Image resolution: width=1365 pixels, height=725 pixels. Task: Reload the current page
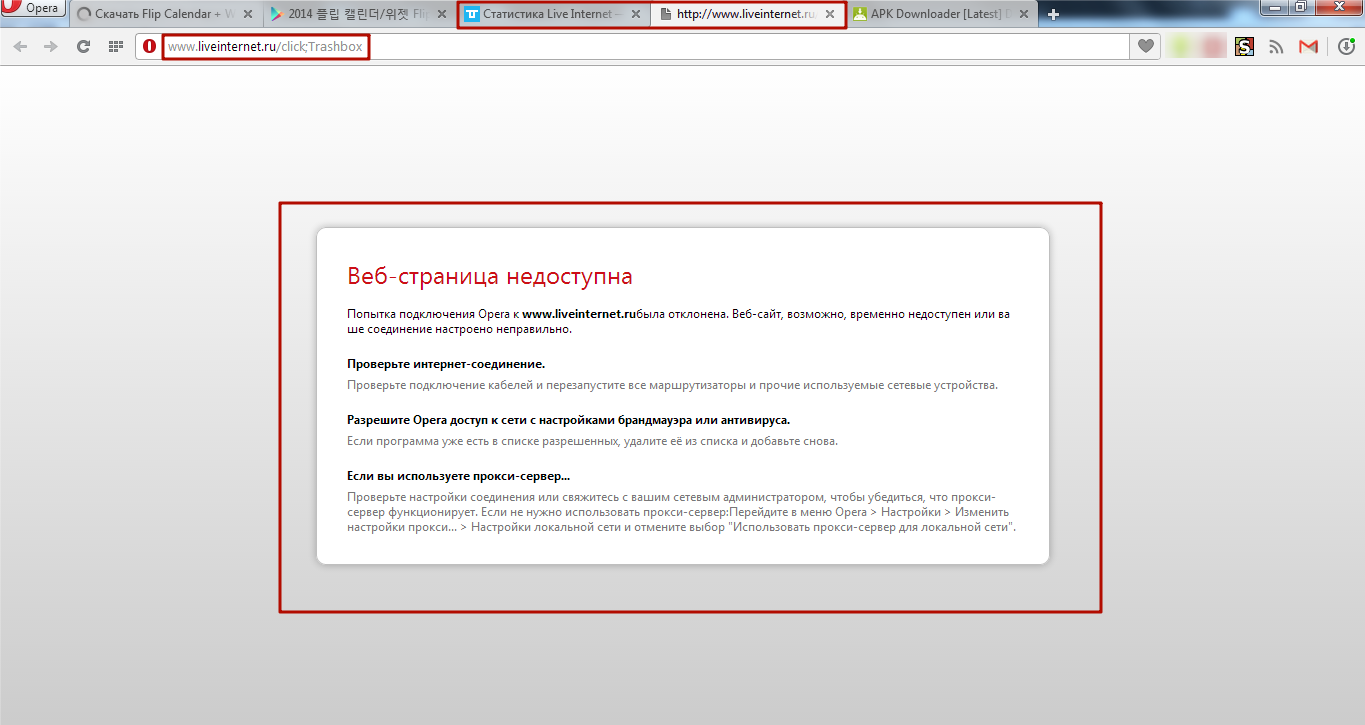(x=84, y=46)
